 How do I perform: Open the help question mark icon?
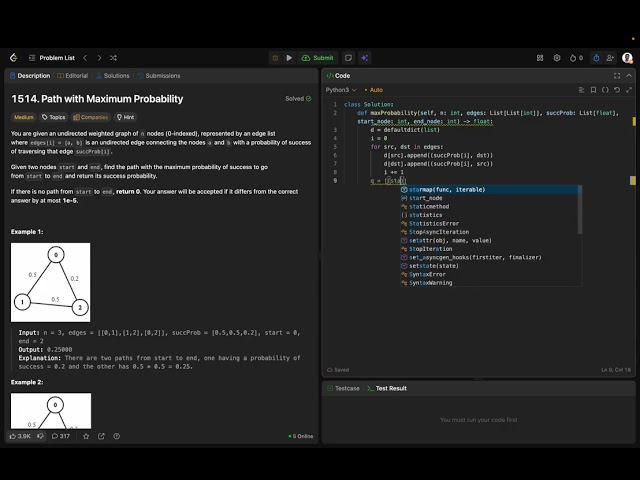[x=117, y=436]
